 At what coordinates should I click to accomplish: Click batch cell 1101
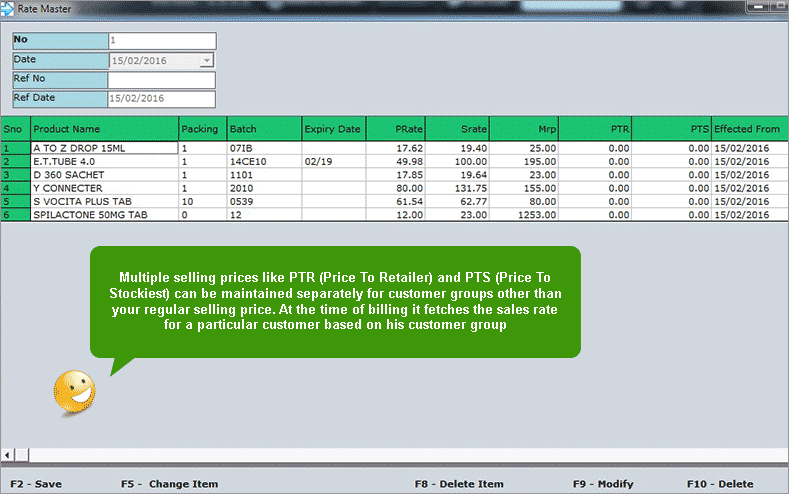pyautogui.click(x=264, y=175)
